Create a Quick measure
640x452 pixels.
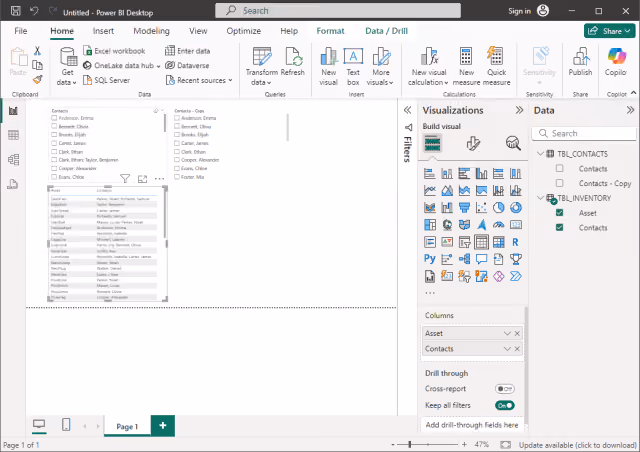(496, 66)
